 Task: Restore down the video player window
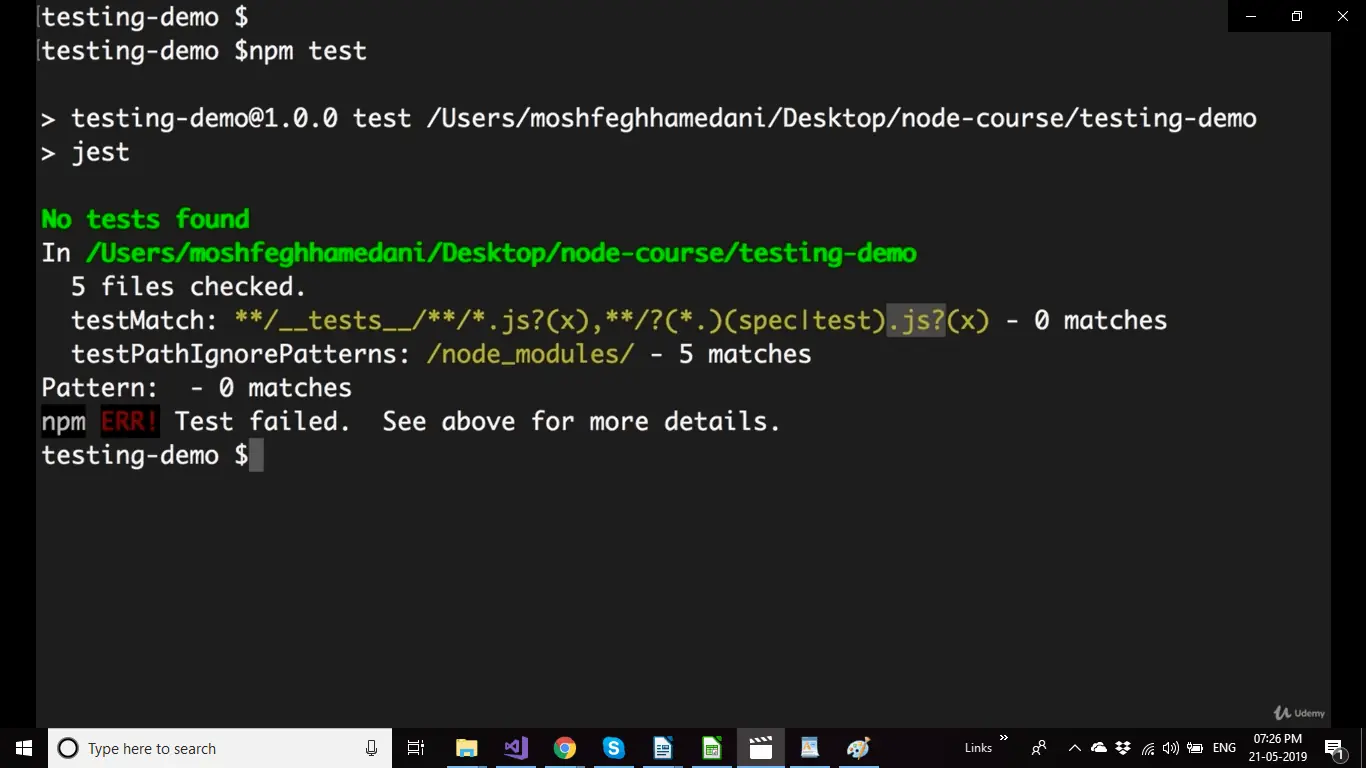point(1297,16)
